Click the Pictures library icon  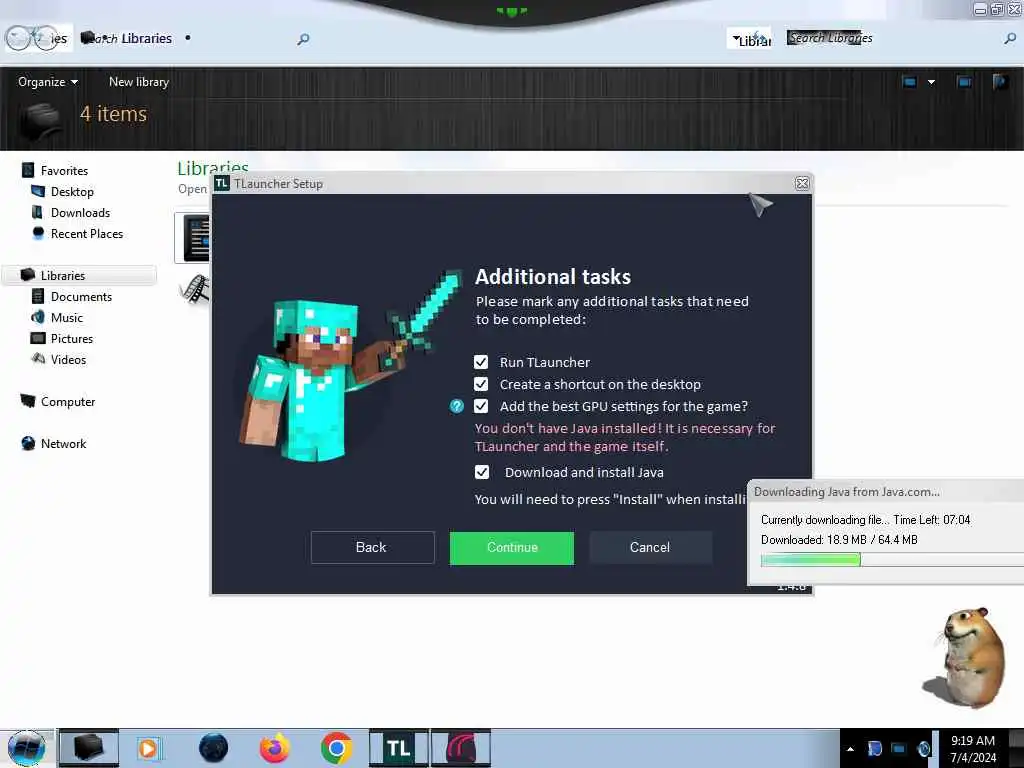click(38, 338)
